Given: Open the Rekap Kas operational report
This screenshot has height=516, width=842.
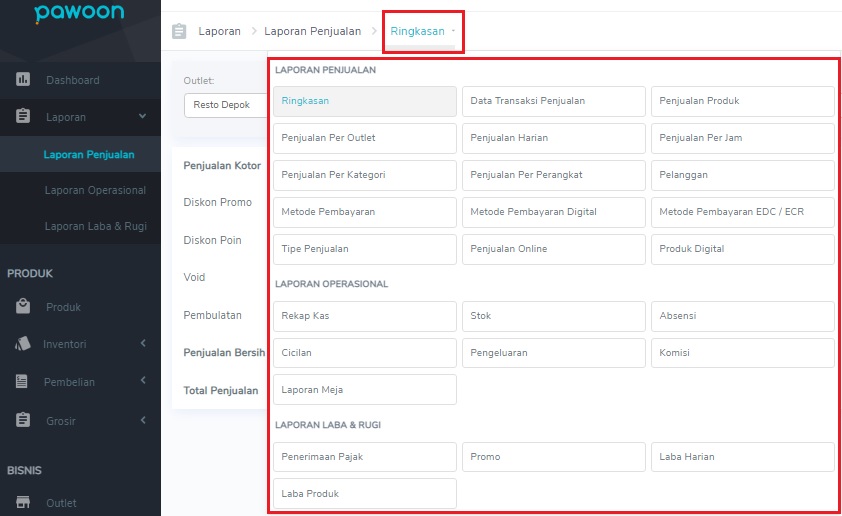Looking at the screenshot, I should 365,316.
